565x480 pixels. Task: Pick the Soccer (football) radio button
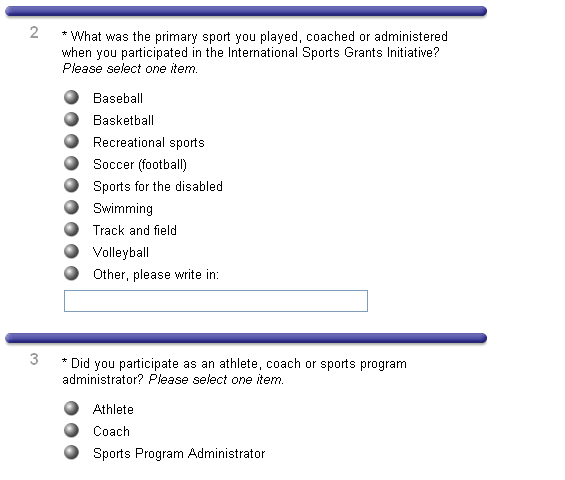click(71, 163)
